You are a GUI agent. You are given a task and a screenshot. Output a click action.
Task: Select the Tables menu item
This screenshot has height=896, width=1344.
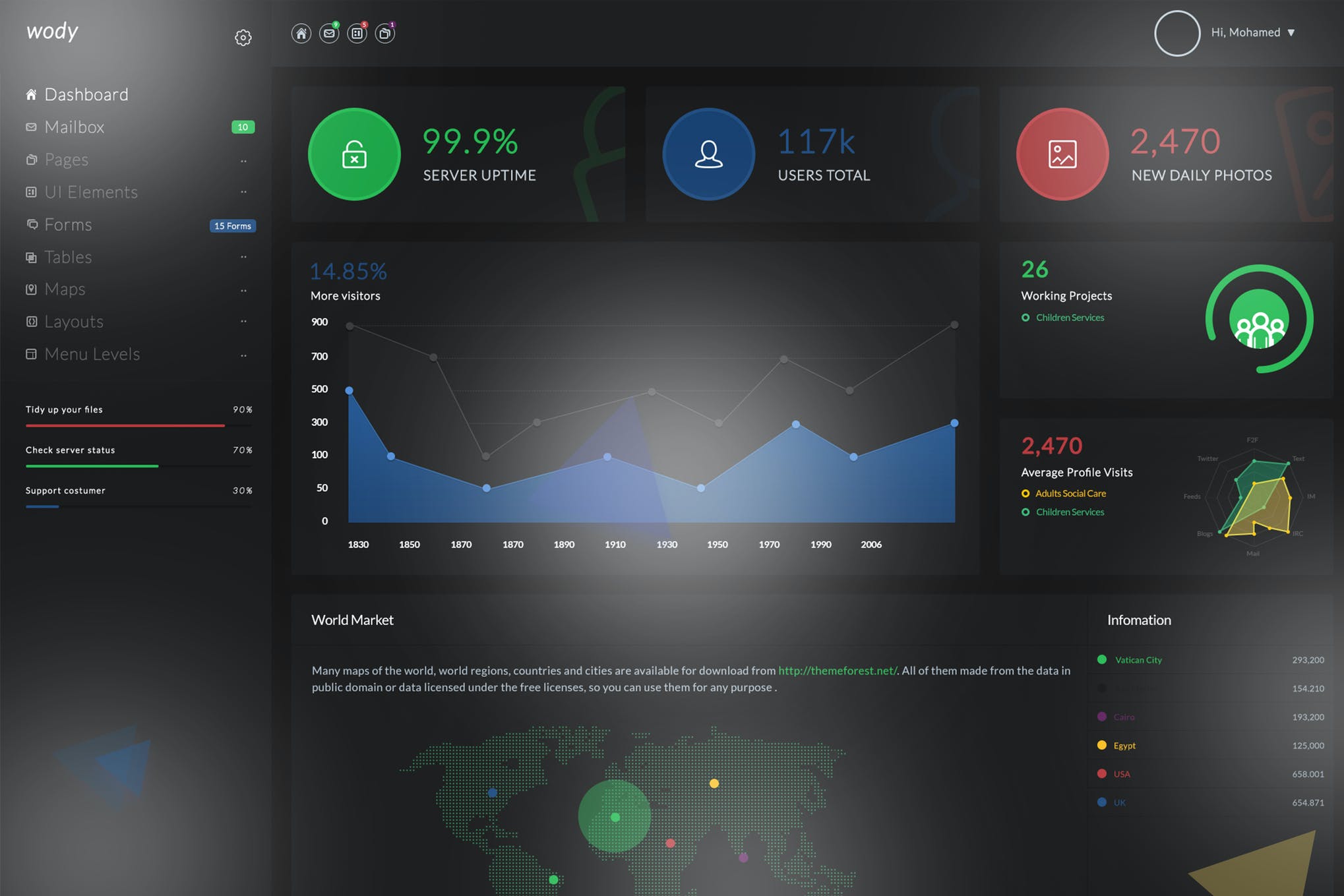[67, 256]
